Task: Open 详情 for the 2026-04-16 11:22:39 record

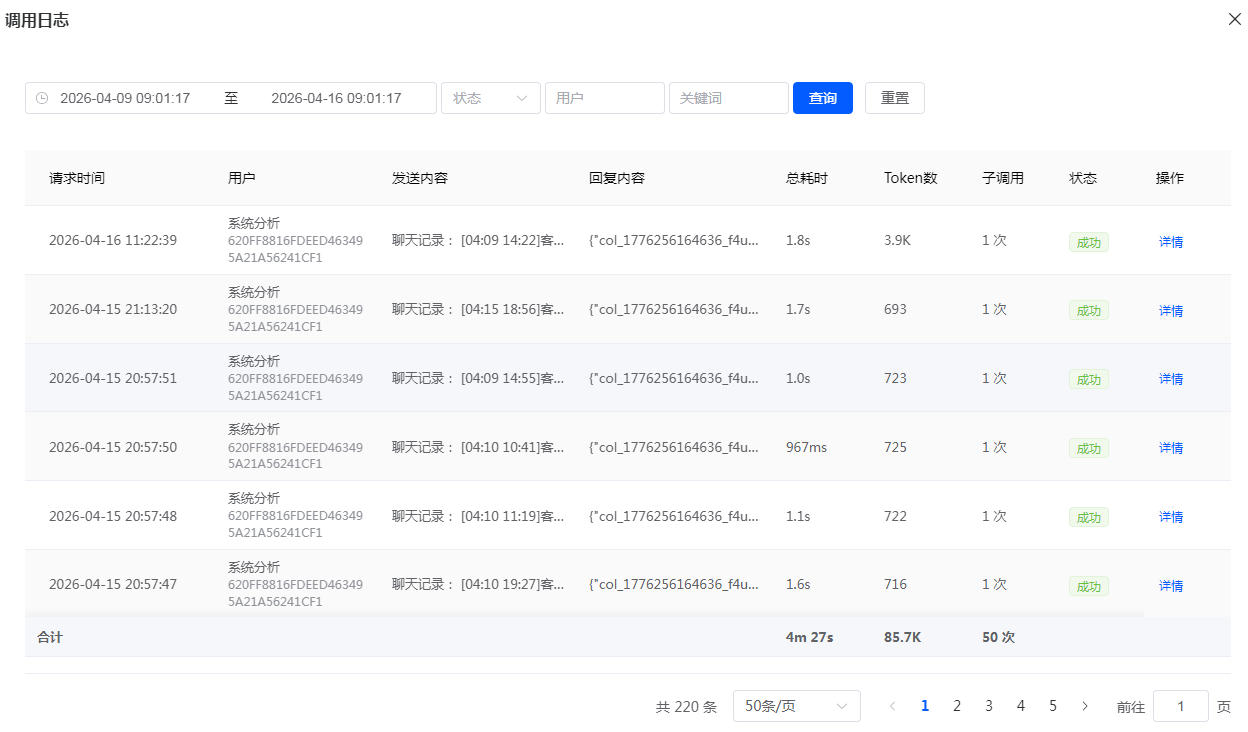Action: (1170, 241)
